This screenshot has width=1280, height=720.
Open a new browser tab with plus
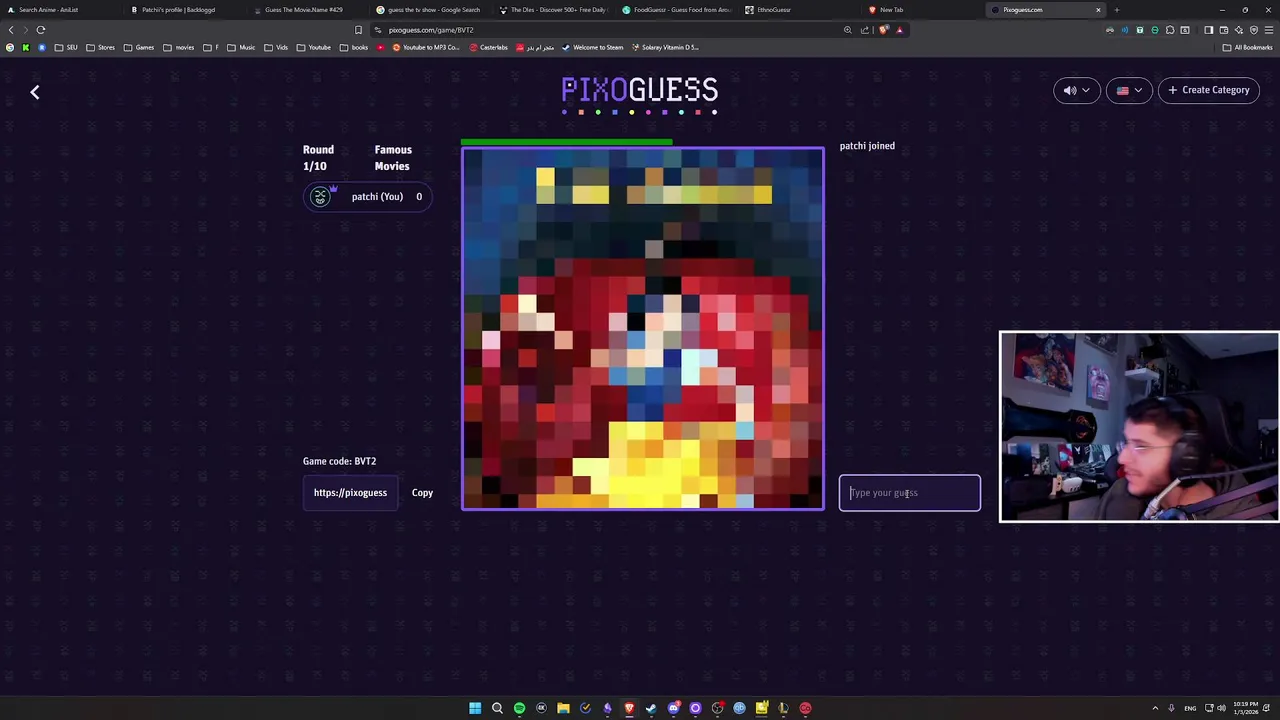tap(1116, 10)
